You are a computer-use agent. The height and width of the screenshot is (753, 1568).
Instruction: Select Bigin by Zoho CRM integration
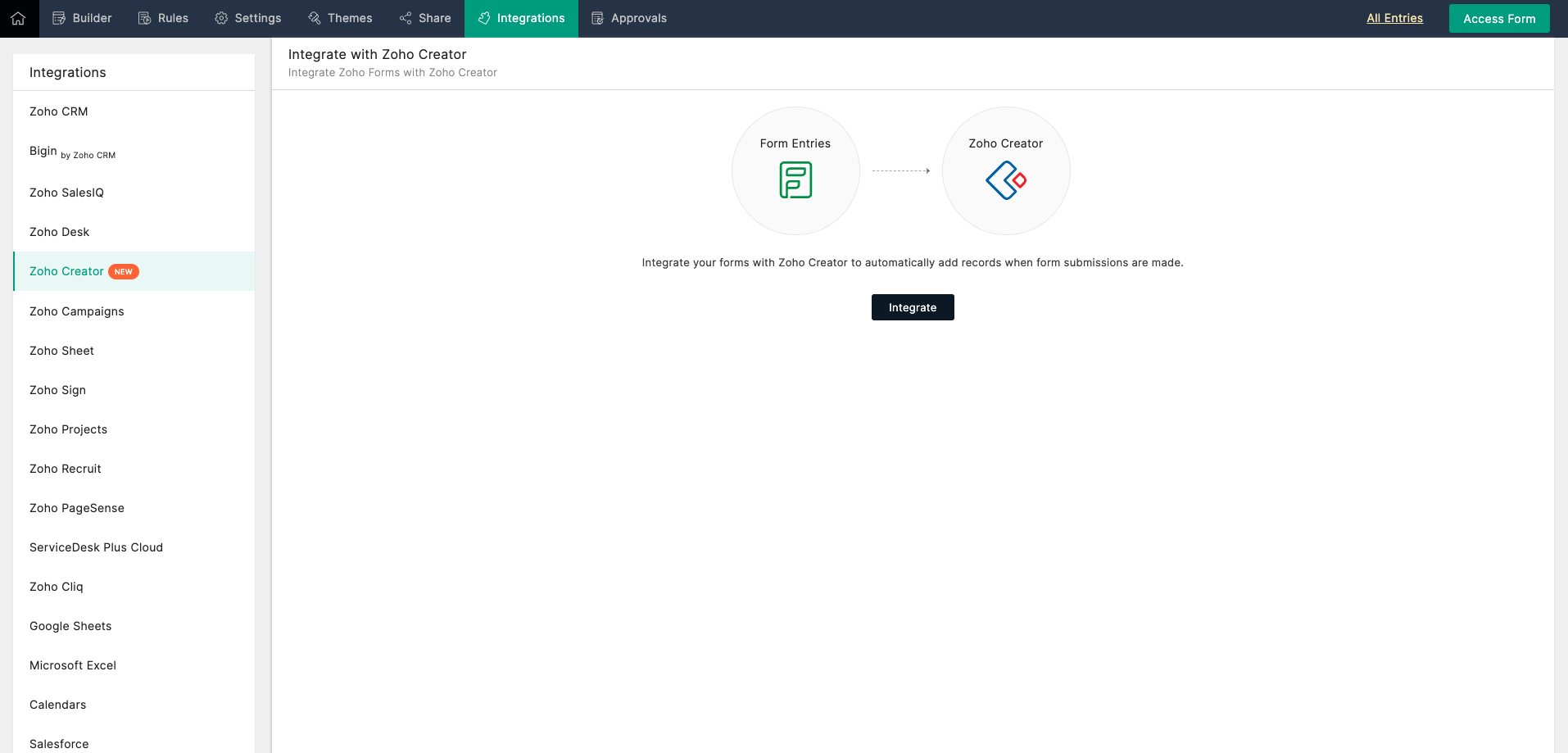134,152
